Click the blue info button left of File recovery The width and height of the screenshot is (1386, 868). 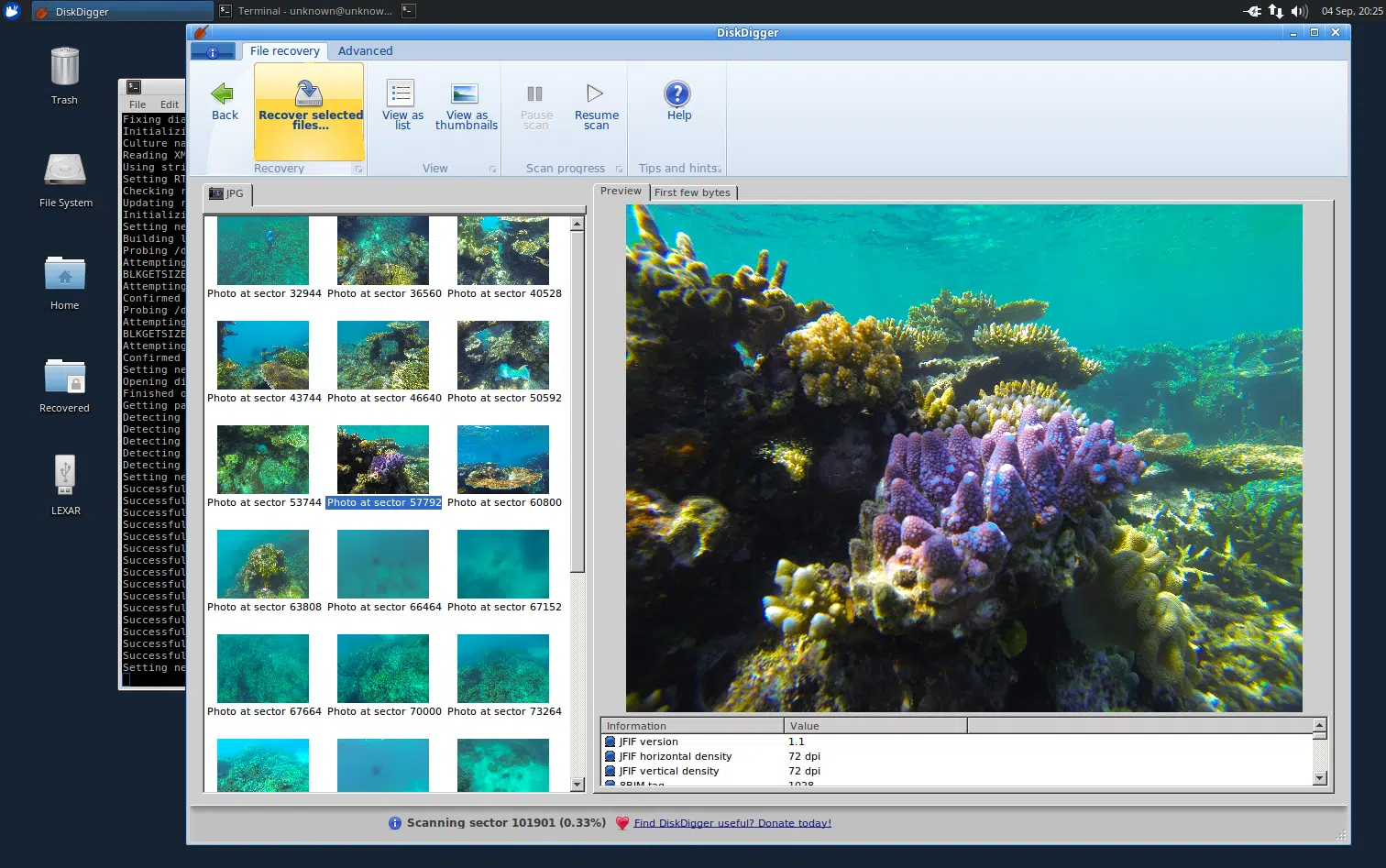click(213, 52)
